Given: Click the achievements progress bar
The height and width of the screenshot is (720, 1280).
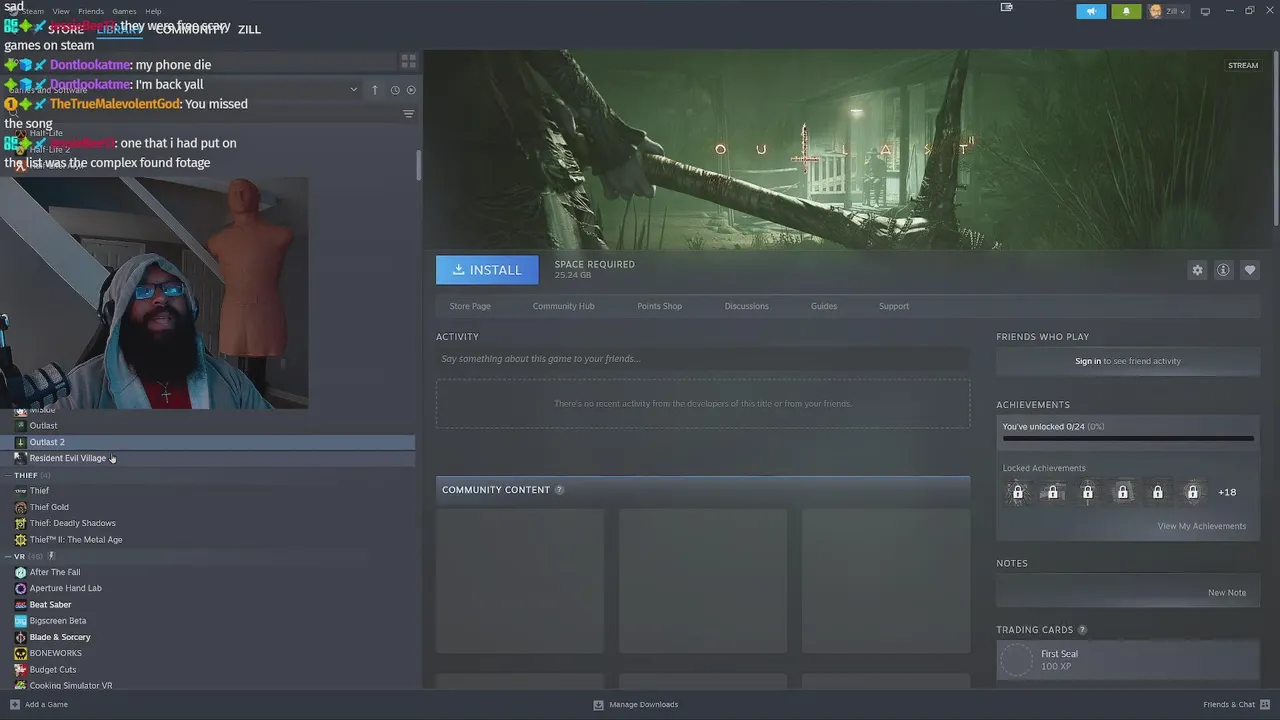Looking at the screenshot, I should tap(1128, 438).
